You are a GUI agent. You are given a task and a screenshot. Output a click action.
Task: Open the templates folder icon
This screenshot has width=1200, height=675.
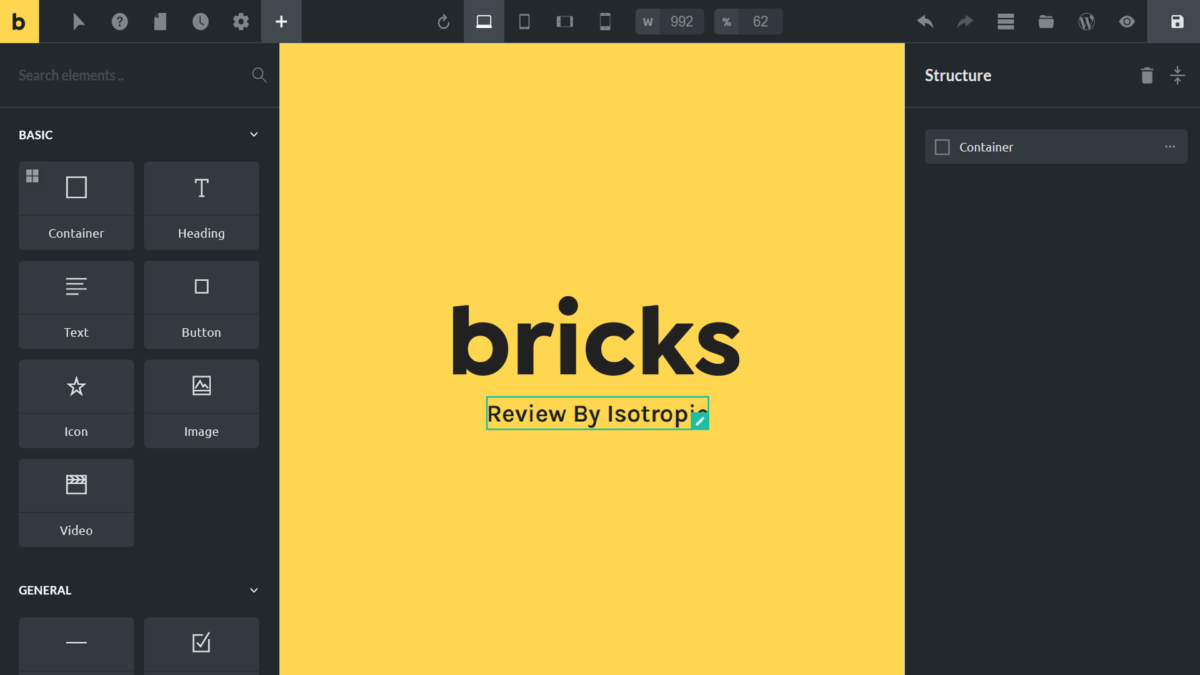[1046, 21]
